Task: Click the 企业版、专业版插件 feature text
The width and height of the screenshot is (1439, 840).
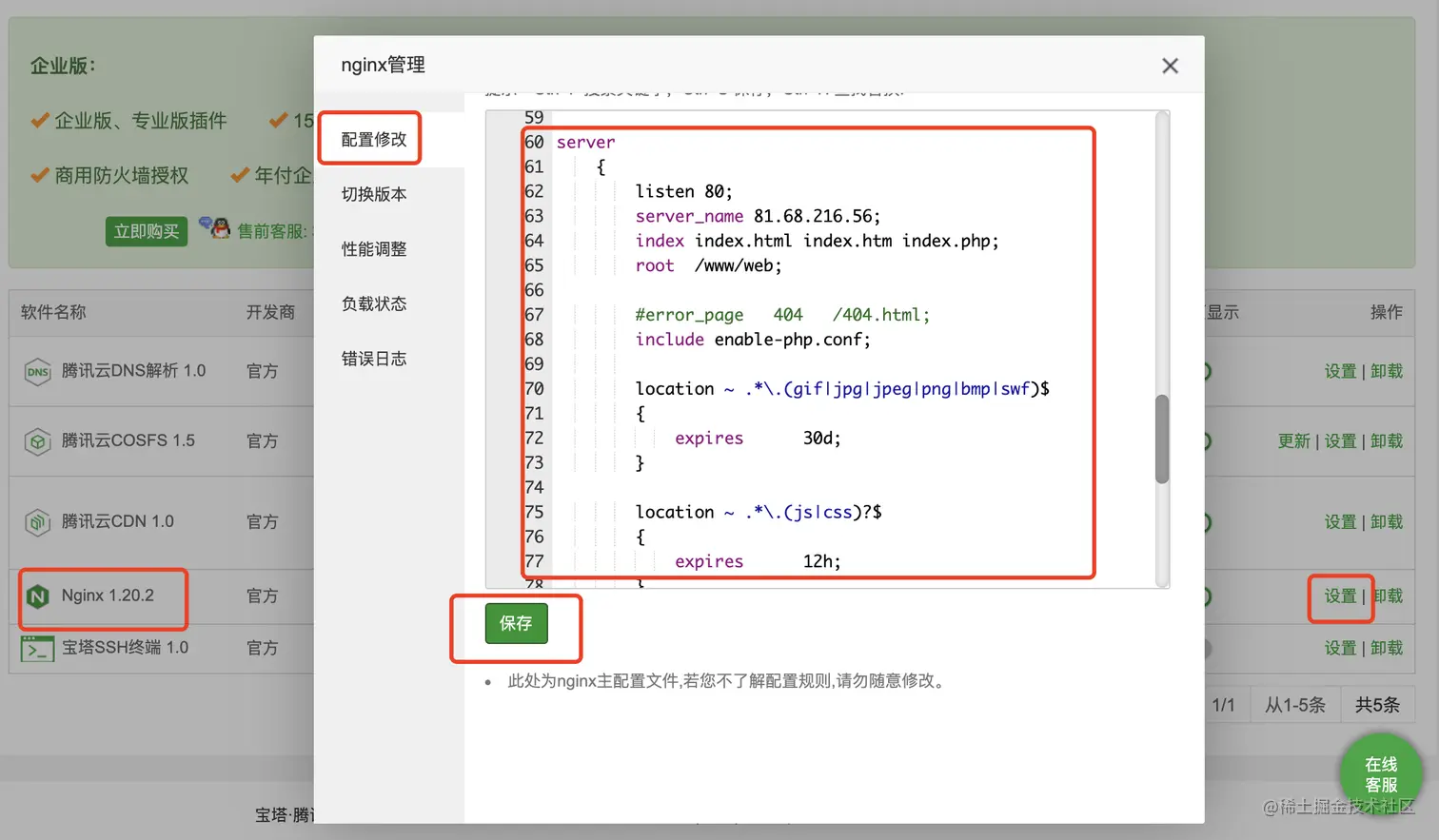Action: click(141, 121)
